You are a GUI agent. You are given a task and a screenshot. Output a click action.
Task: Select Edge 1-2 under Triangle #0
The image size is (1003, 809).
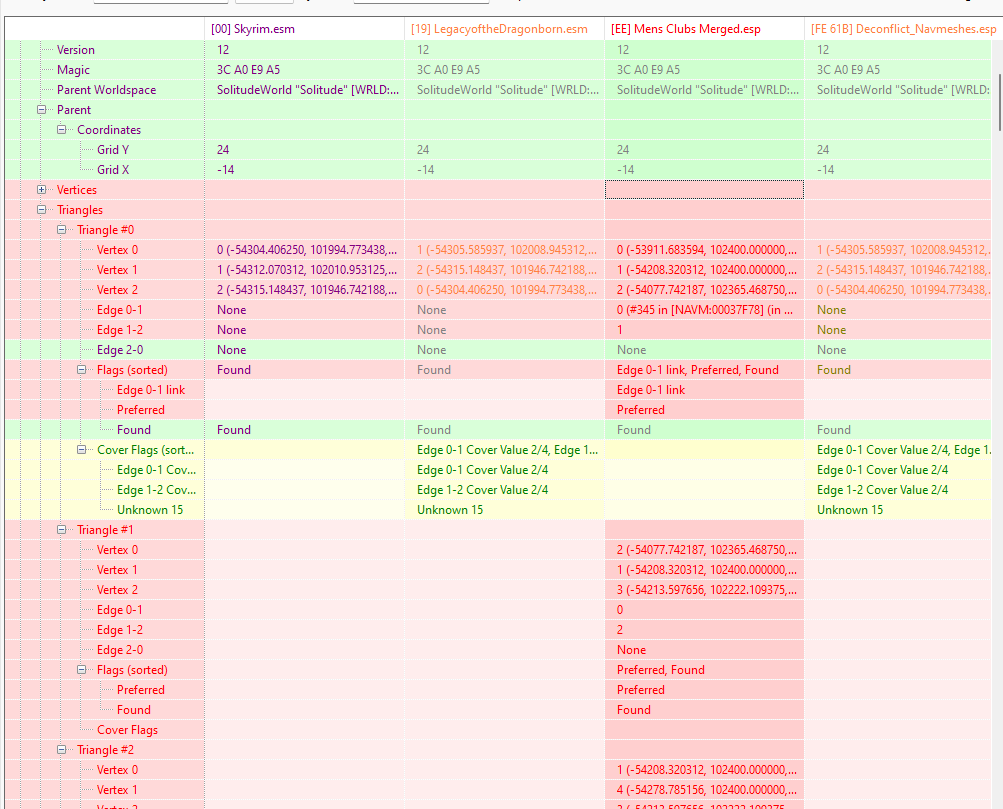click(120, 330)
